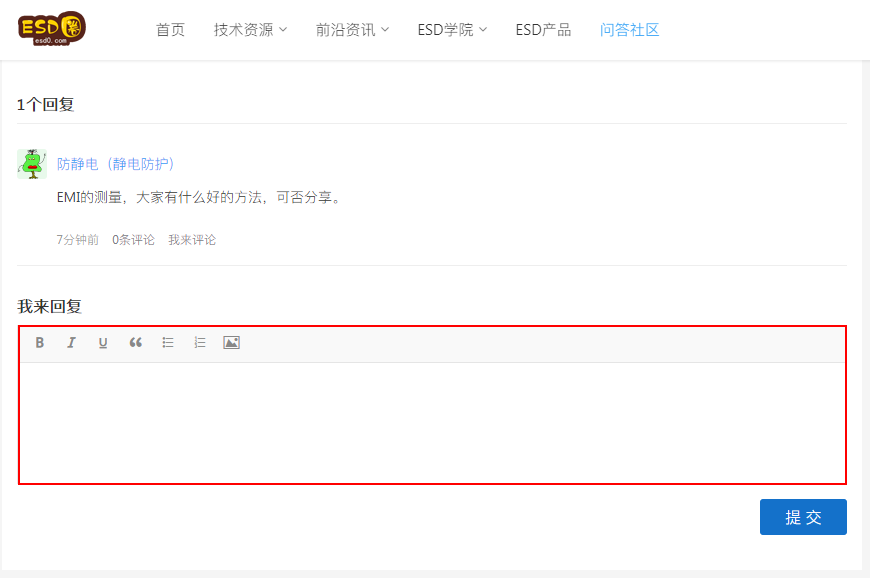Viewport: 870px width, 578px height.
Task: Click the 0条评论 comments count link
Action: 133,240
